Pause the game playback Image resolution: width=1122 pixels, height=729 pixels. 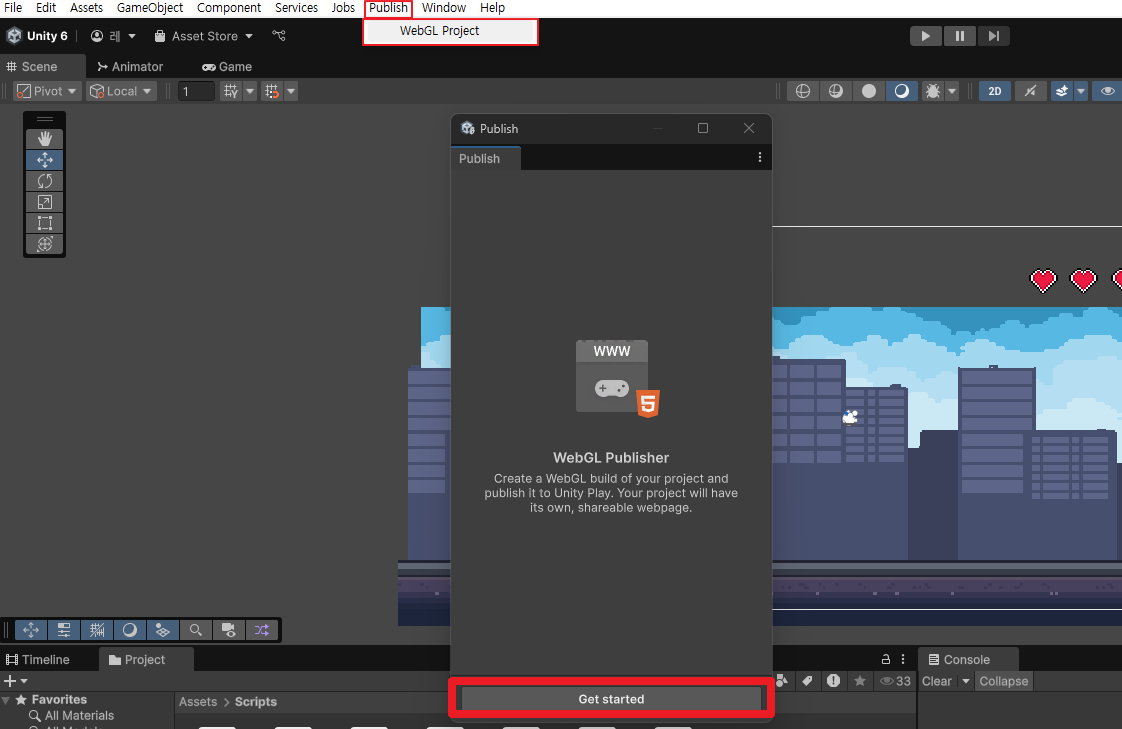(x=960, y=36)
